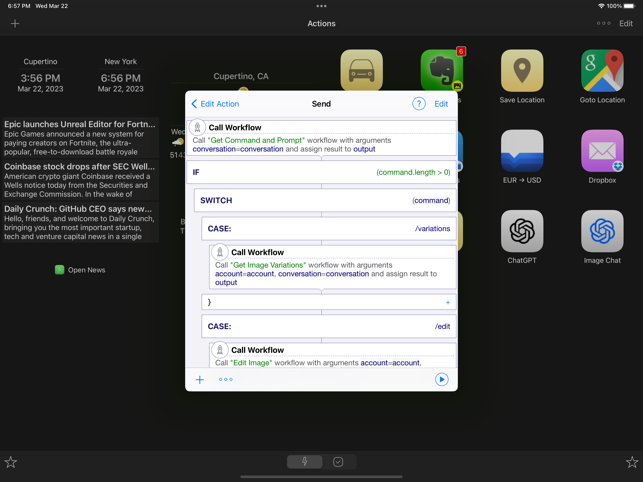Open the Coinbase stock drops news item

80,180
